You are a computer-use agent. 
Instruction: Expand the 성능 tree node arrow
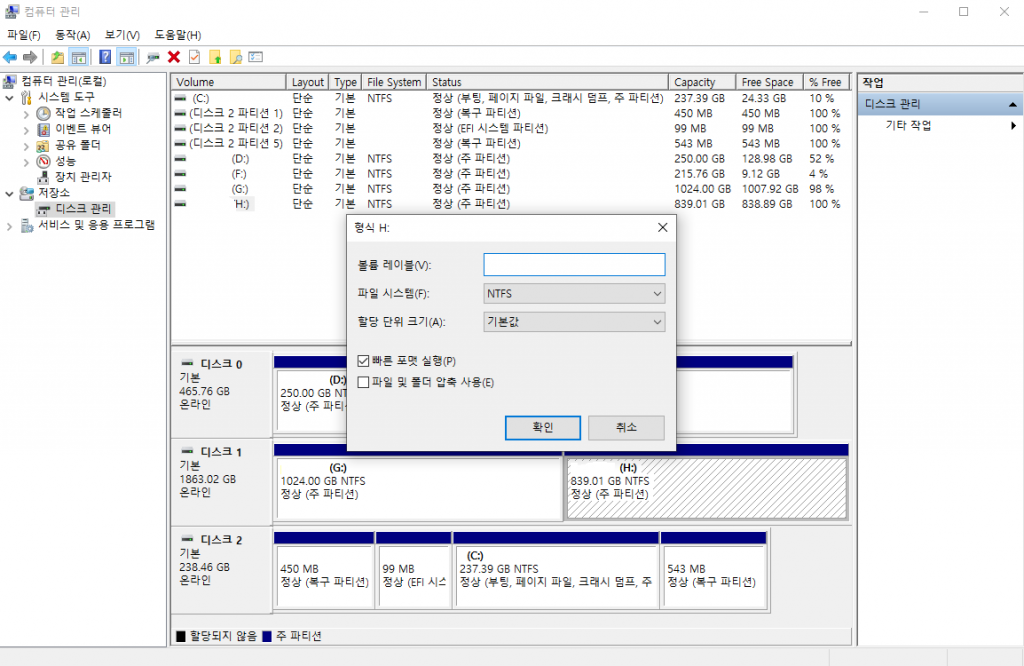pyautogui.click(x=26, y=162)
